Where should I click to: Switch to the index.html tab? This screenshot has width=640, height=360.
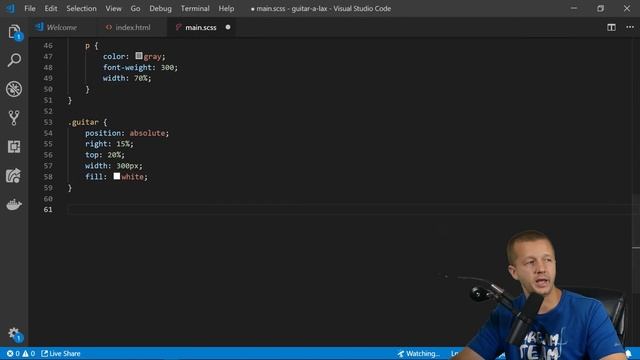[132, 27]
